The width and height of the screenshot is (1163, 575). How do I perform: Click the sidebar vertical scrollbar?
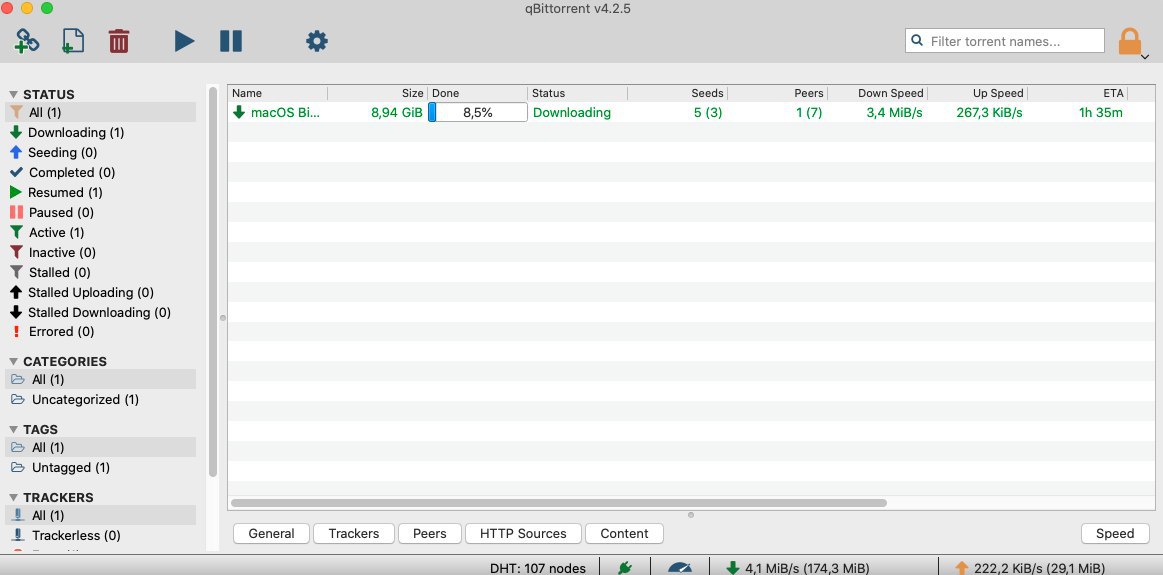pos(213,282)
